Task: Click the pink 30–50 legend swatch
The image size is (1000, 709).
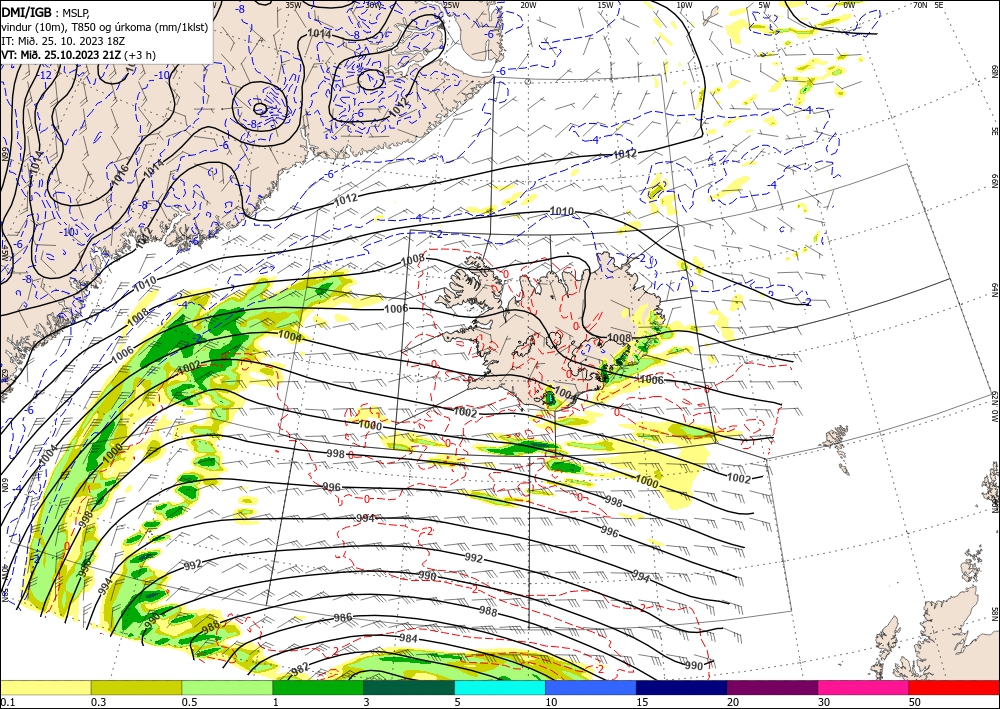Action: point(864,687)
